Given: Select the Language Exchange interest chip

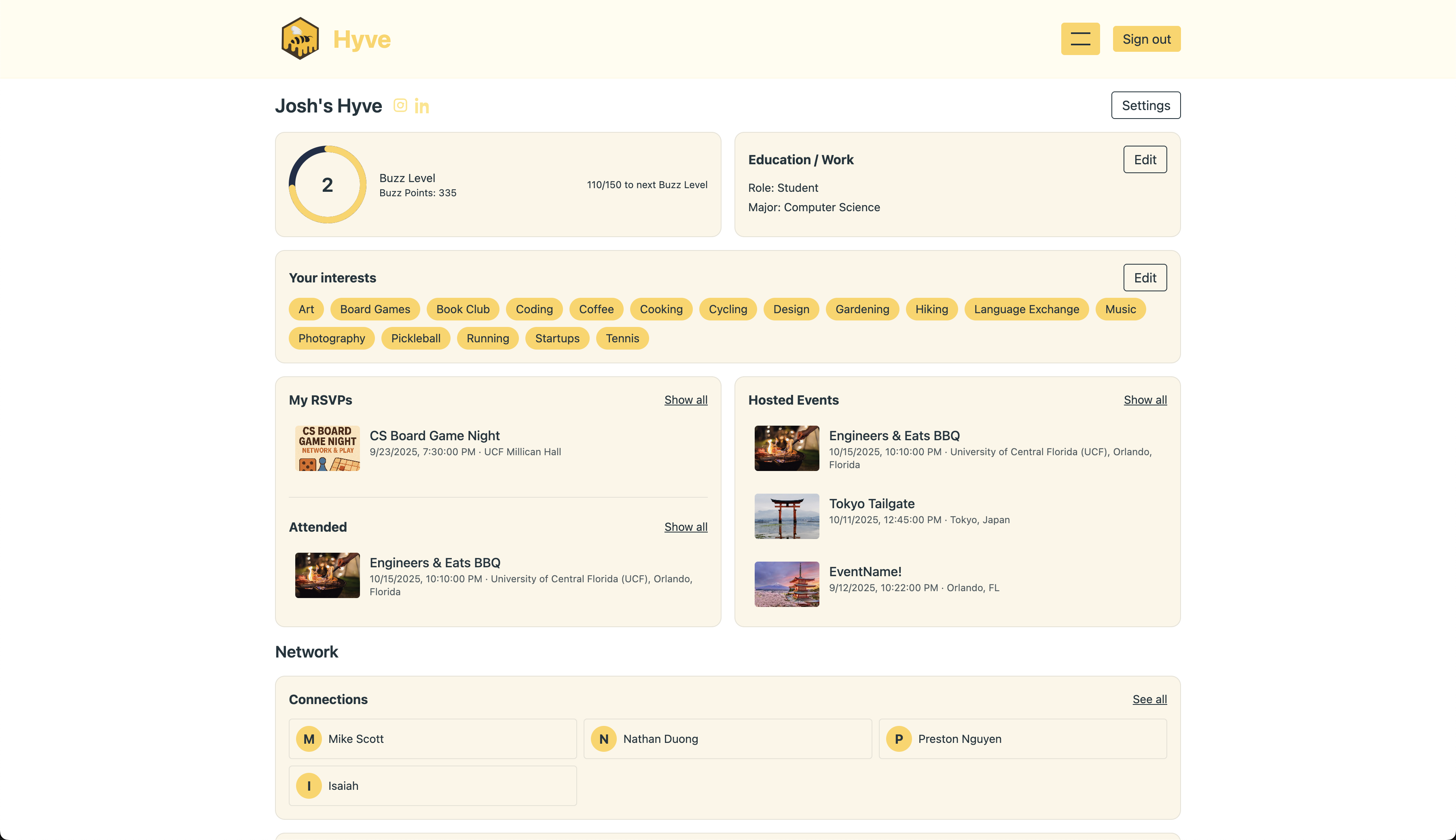Looking at the screenshot, I should coord(1026,309).
